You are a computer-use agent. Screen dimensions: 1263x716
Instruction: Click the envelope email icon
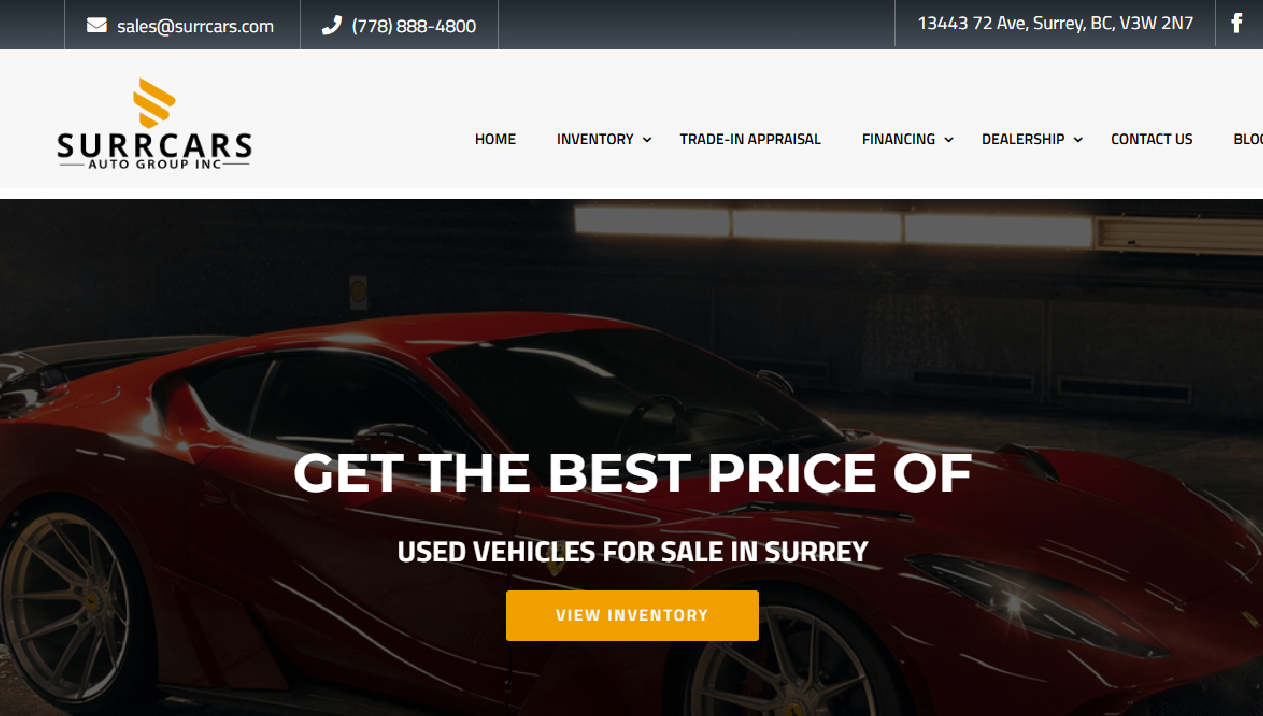coord(97,25)
